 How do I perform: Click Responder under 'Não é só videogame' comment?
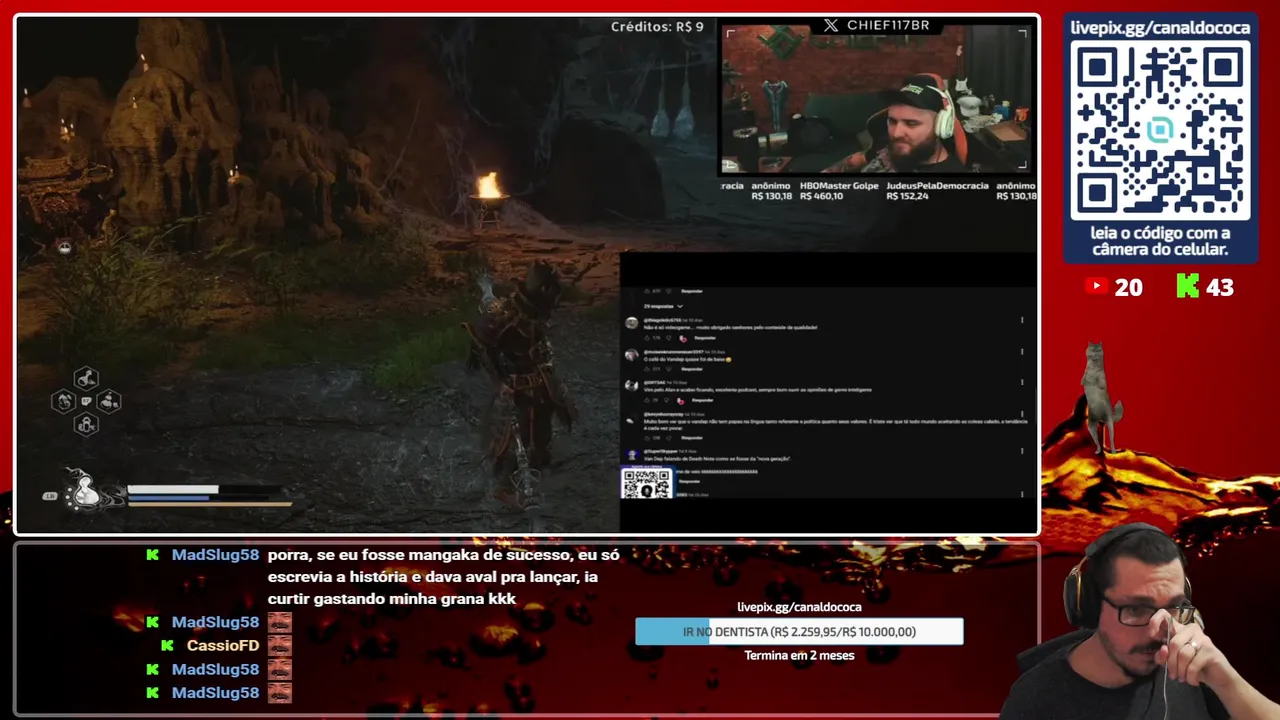click(705, 338)
